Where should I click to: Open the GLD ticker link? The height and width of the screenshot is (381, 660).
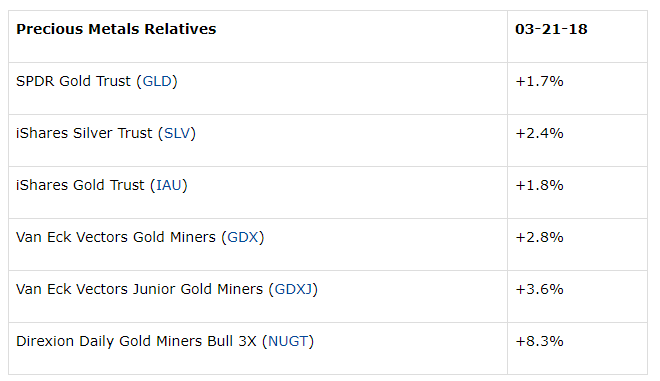[157, 81]
